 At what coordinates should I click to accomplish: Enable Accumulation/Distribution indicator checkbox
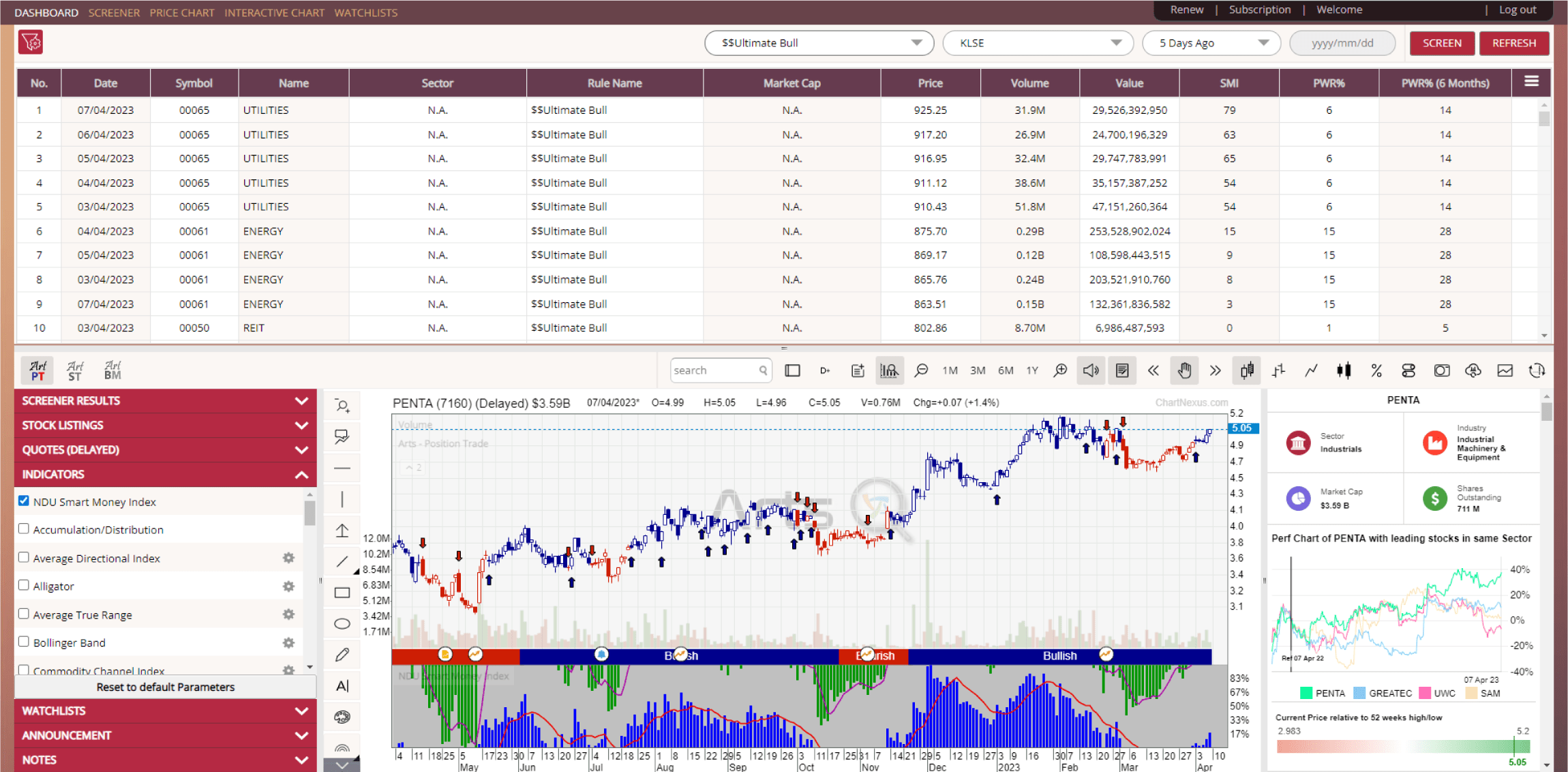pos(24,529)
